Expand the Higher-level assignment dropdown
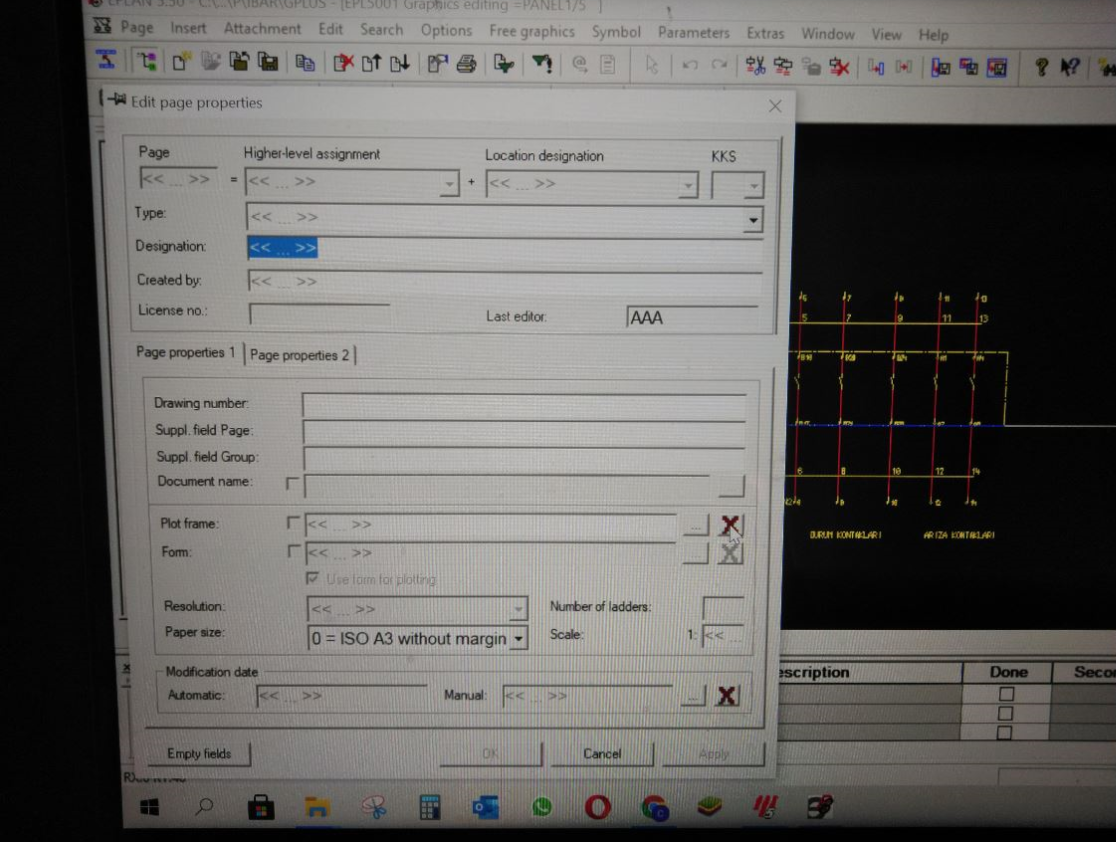 point(449,184)
